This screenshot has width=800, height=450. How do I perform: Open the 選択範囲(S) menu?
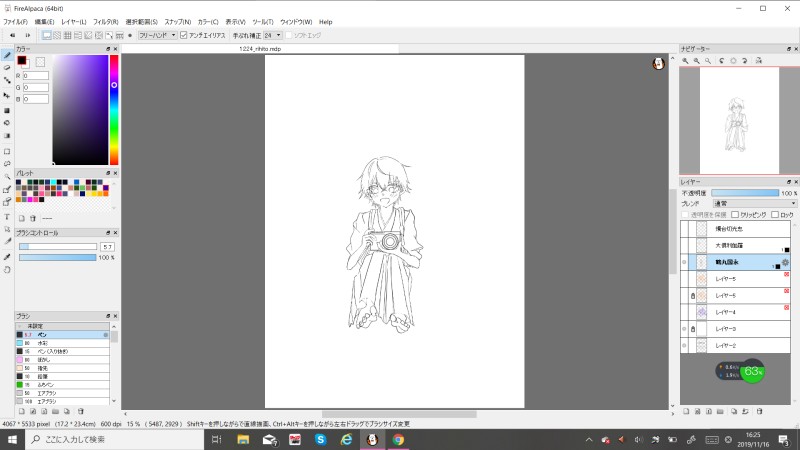[x=142, y=22]
